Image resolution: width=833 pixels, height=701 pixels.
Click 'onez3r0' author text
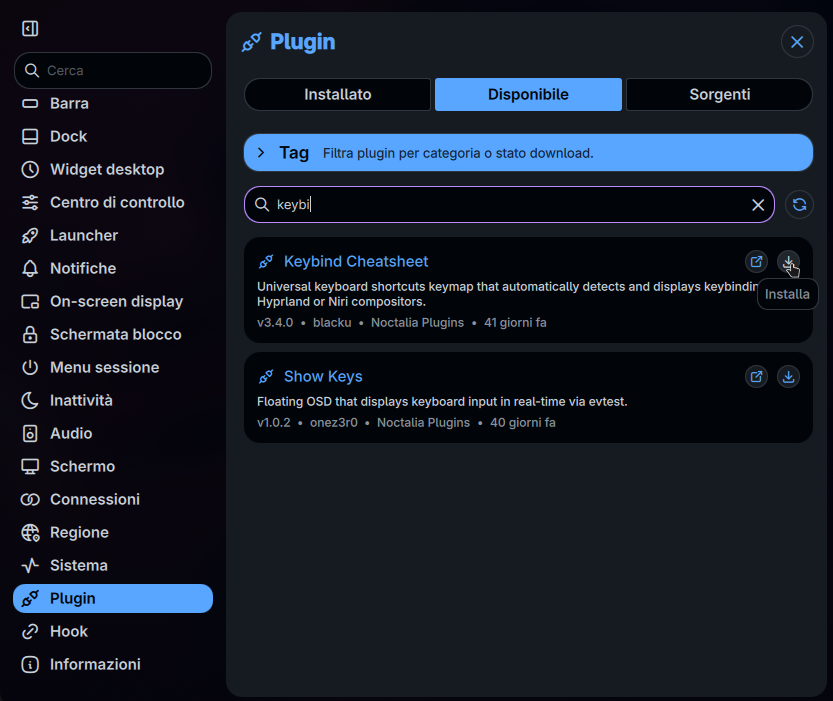(x=334, y=423)
